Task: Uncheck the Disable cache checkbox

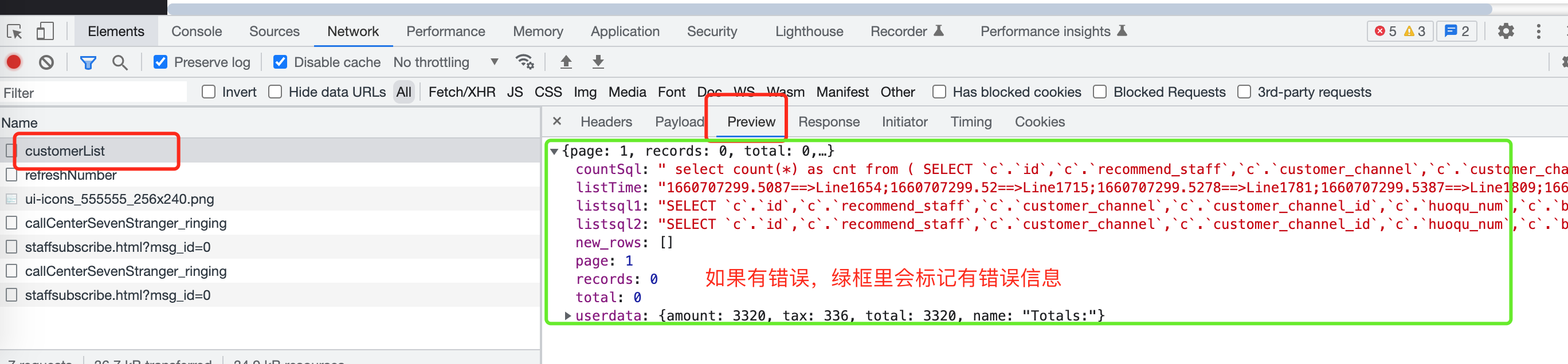Action: (x=280, y=62)
